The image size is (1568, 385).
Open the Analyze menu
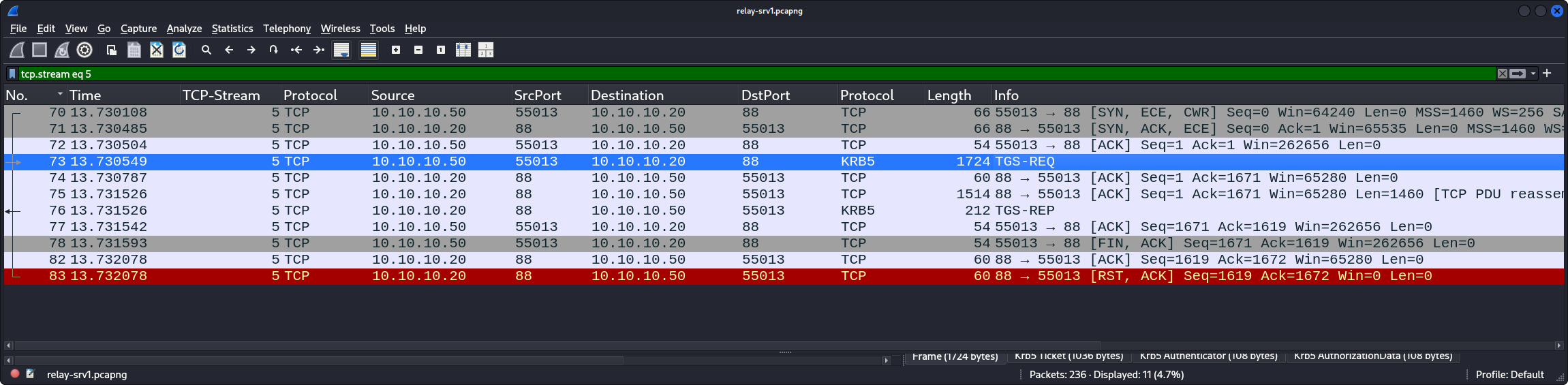(184, 28)
